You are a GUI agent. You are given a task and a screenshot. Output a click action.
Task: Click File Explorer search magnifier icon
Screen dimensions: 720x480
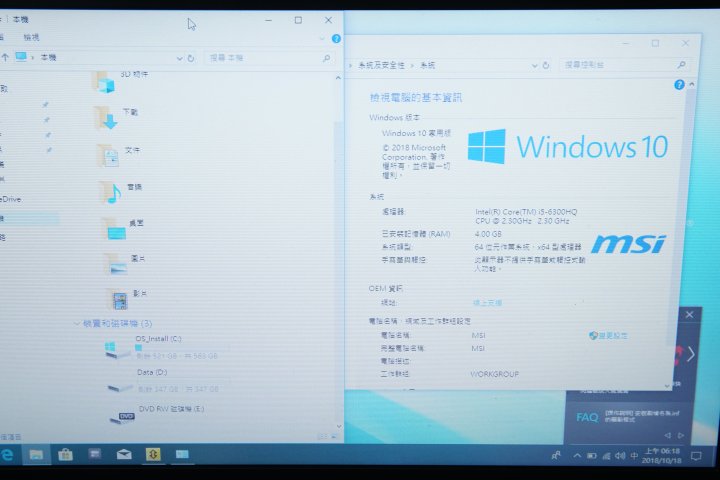point(326,58)
